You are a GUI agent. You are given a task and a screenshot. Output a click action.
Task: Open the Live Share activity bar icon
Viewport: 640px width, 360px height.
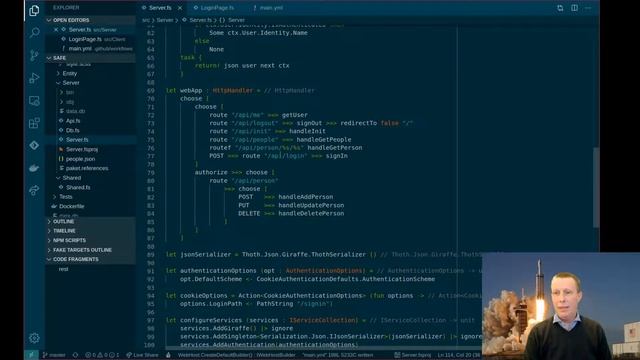pos(34,190)
